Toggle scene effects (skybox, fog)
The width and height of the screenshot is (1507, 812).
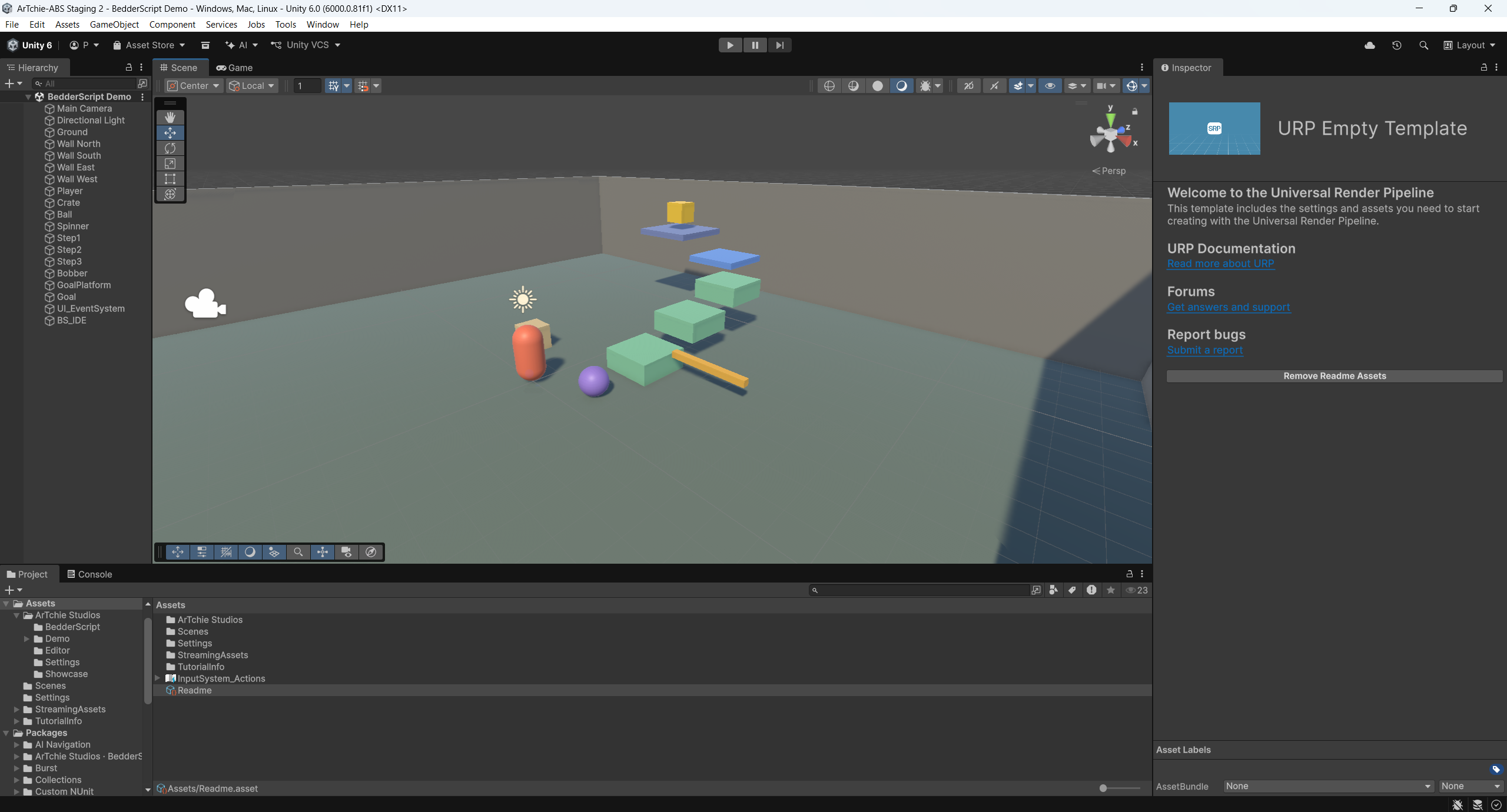(1018, 86)
